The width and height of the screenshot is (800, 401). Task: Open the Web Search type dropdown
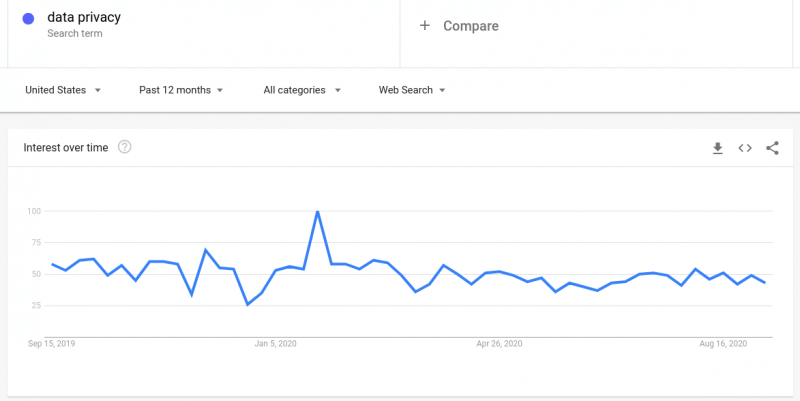pyautogui.click(x=412, y=90)
